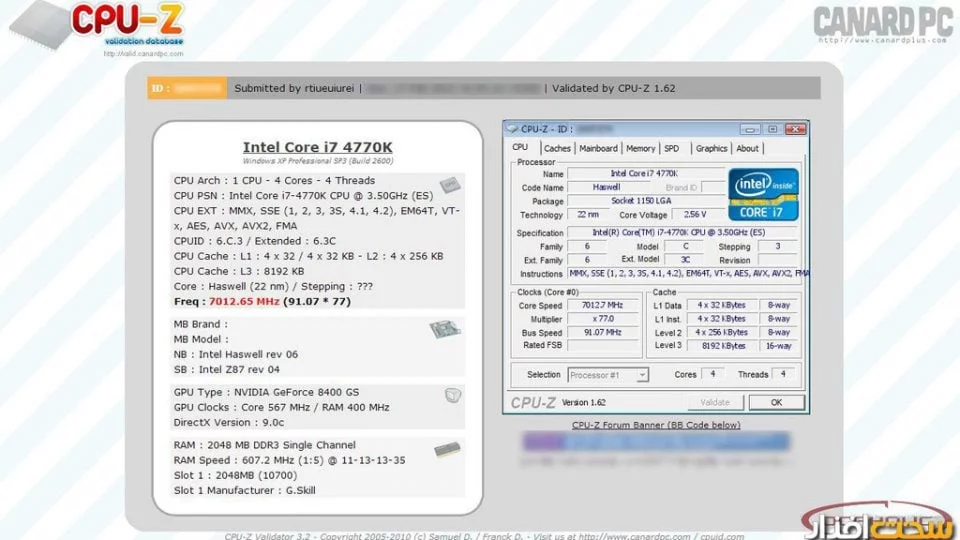Click the RAM module icon beside RAM row

click(x=448, y=450)
